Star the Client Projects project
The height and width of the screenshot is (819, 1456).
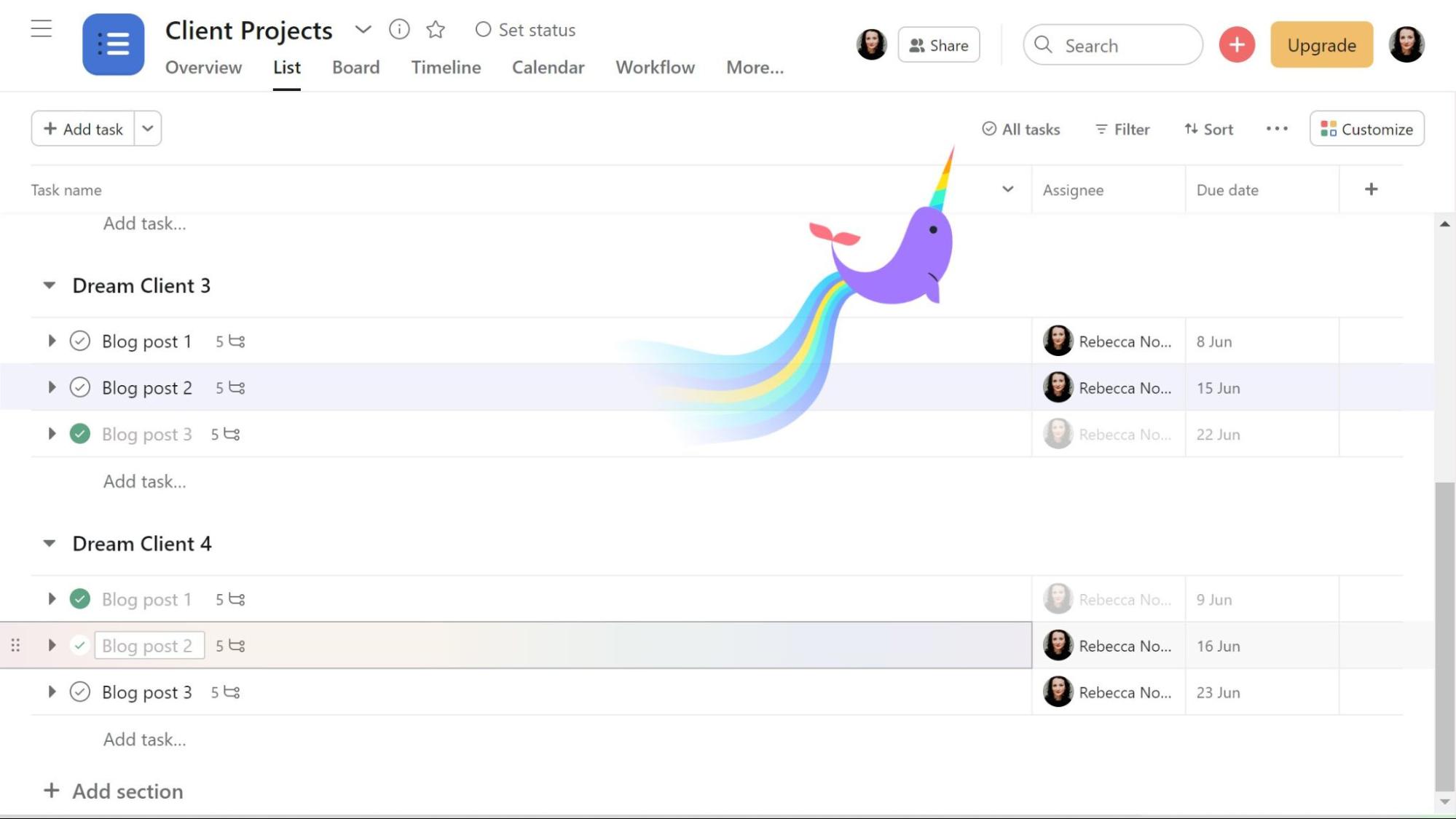coord(436,29)
